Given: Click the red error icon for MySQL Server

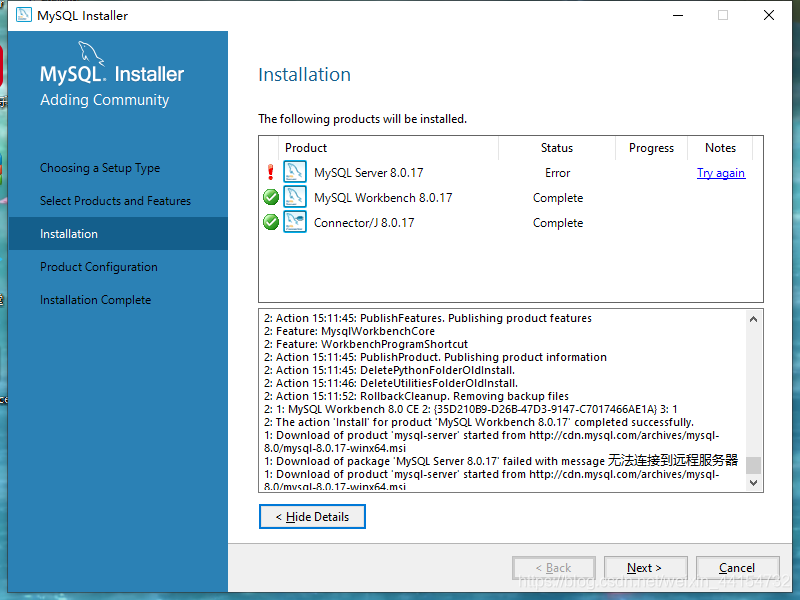Looking at the screenshot, I should (271, 172).
